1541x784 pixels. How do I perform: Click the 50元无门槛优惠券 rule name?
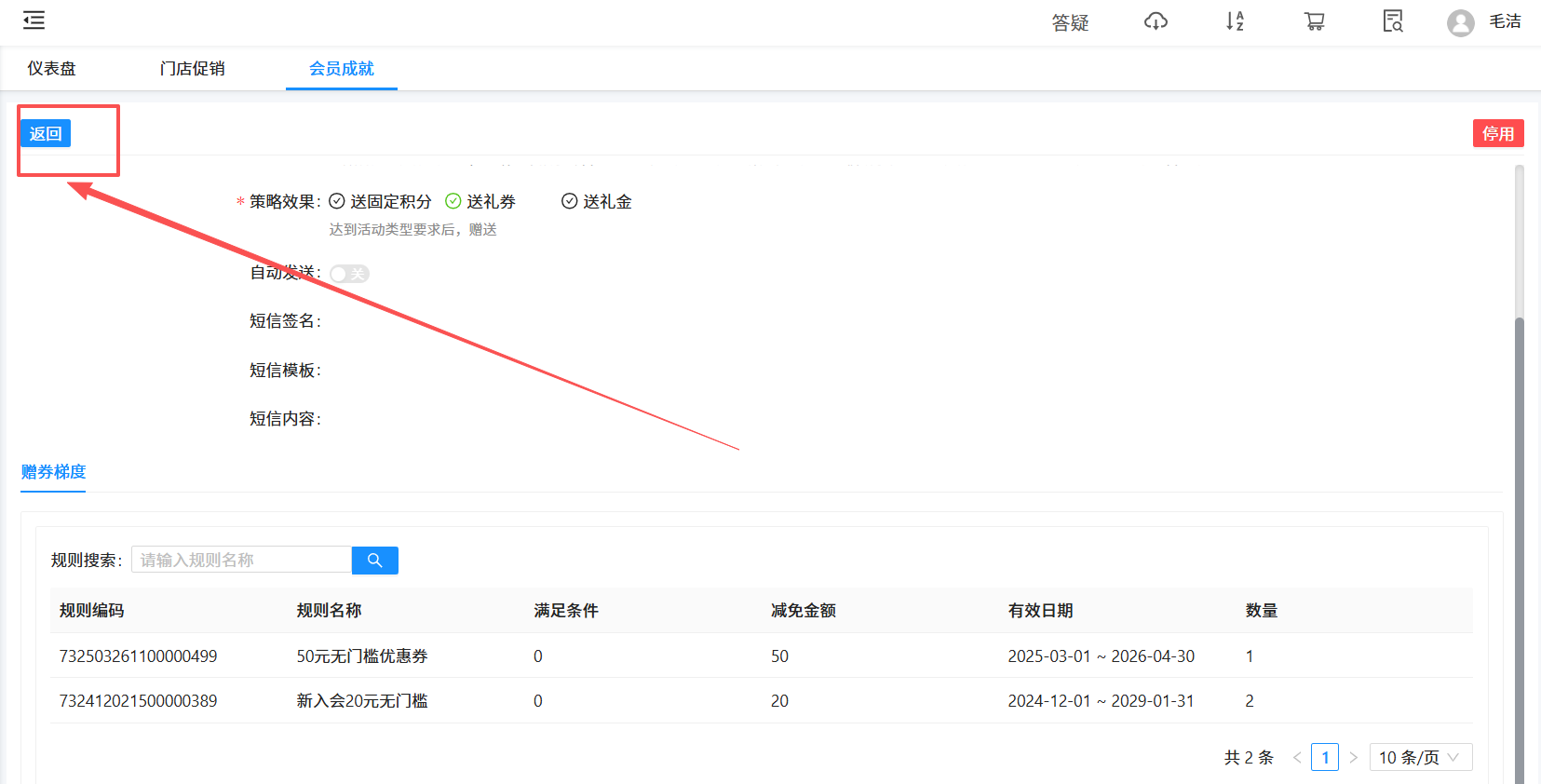click(362, 656)
